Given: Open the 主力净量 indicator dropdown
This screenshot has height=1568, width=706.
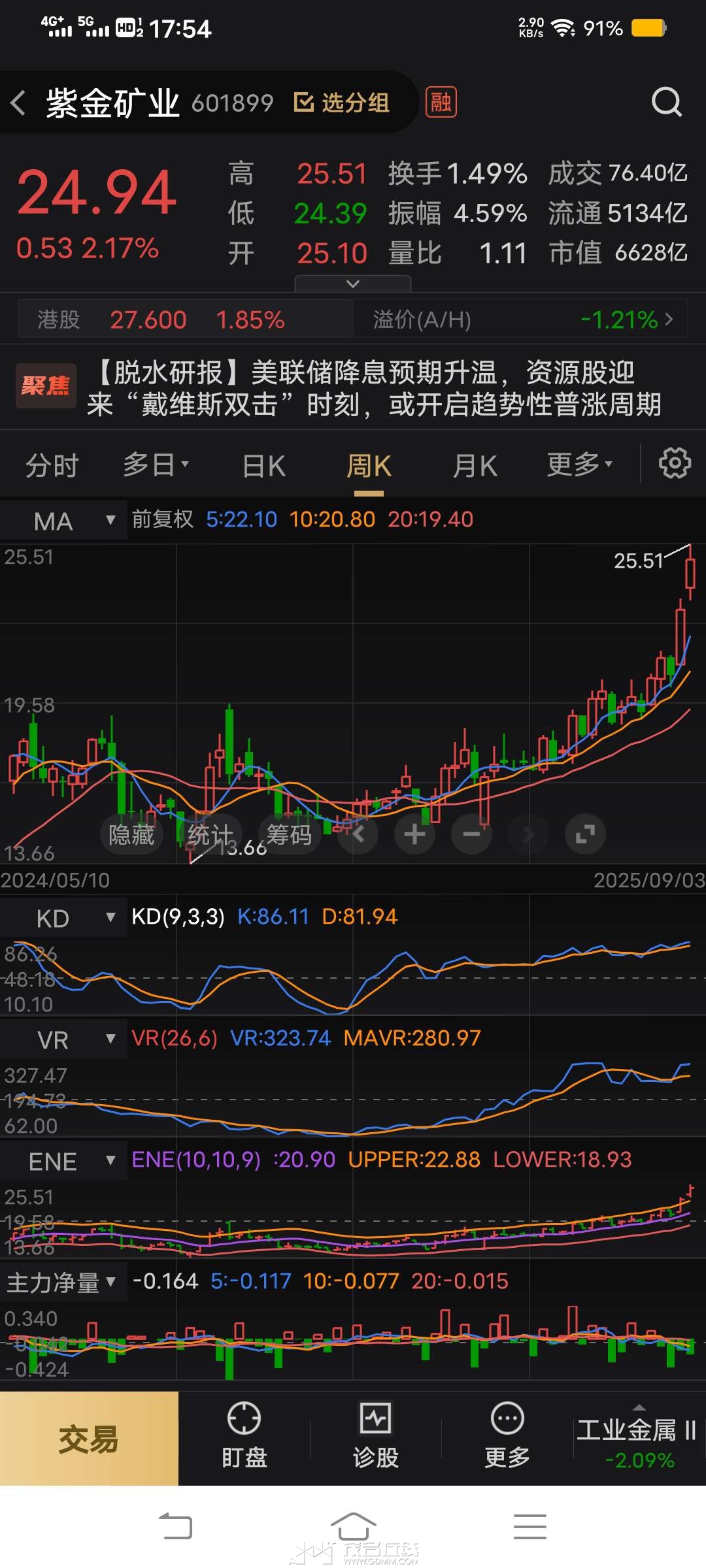Looking at the screenshot, I should pos(64,1283).
